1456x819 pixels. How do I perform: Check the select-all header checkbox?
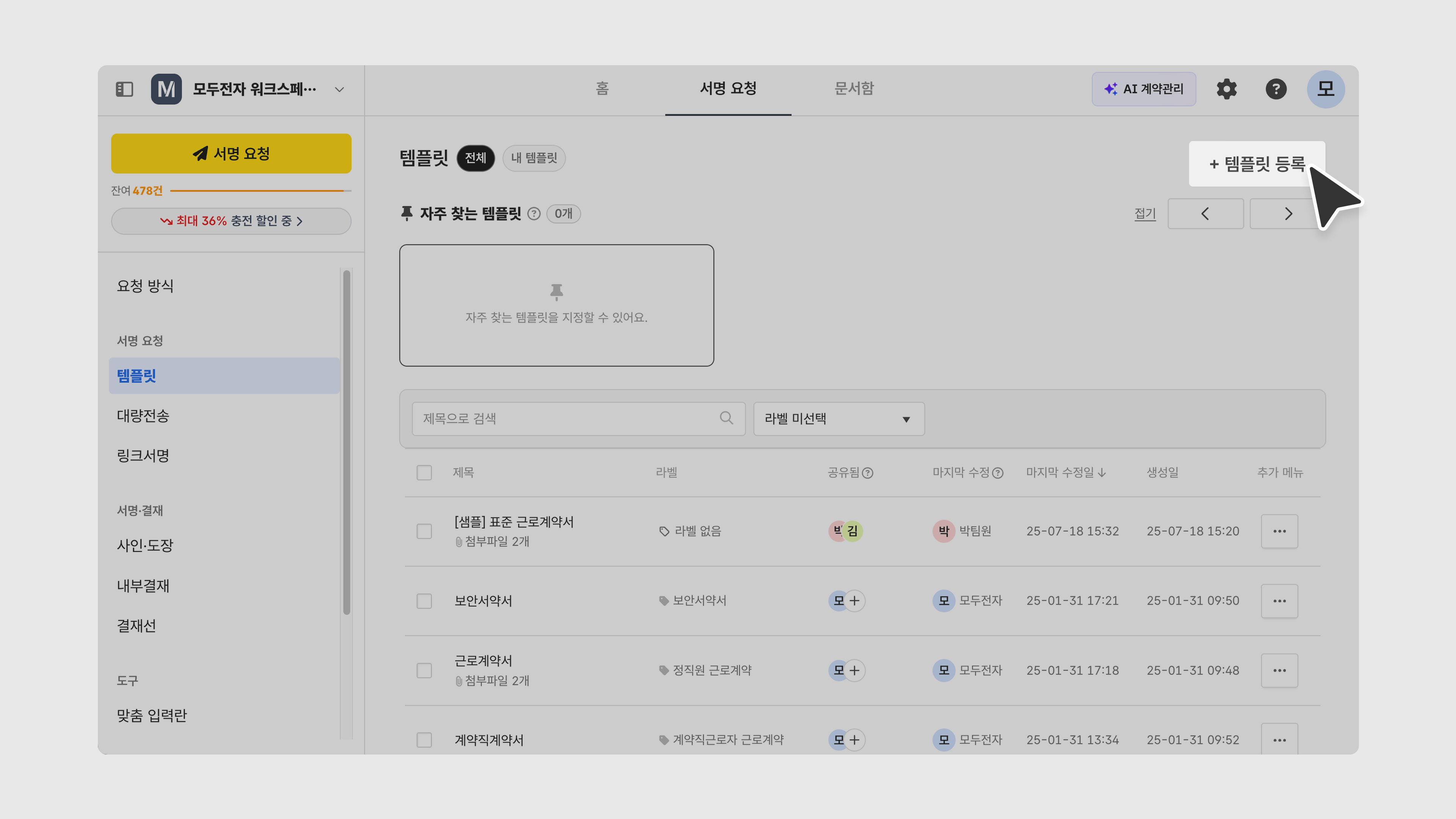point(424,472)
